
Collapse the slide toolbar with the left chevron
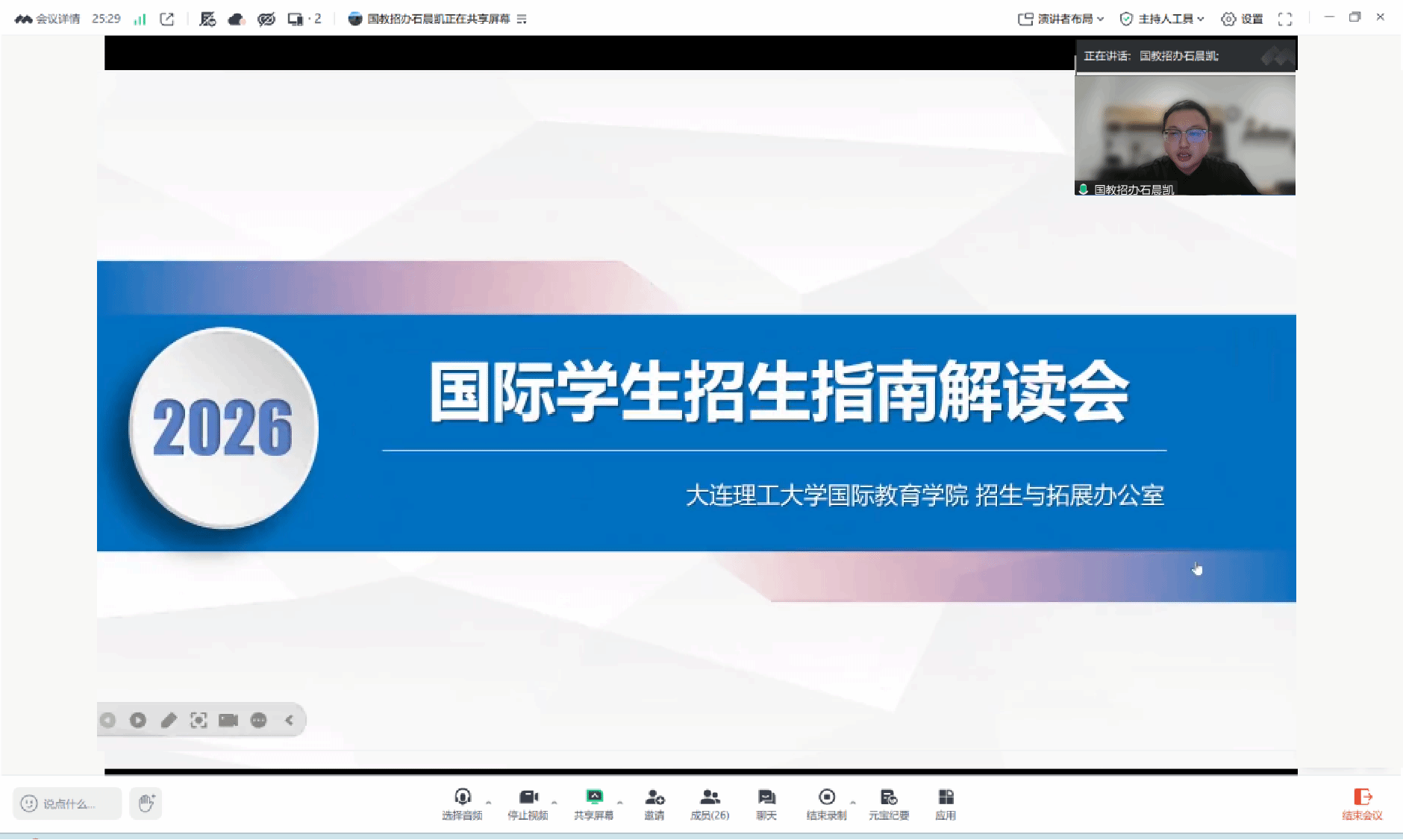tap(290, 720)
